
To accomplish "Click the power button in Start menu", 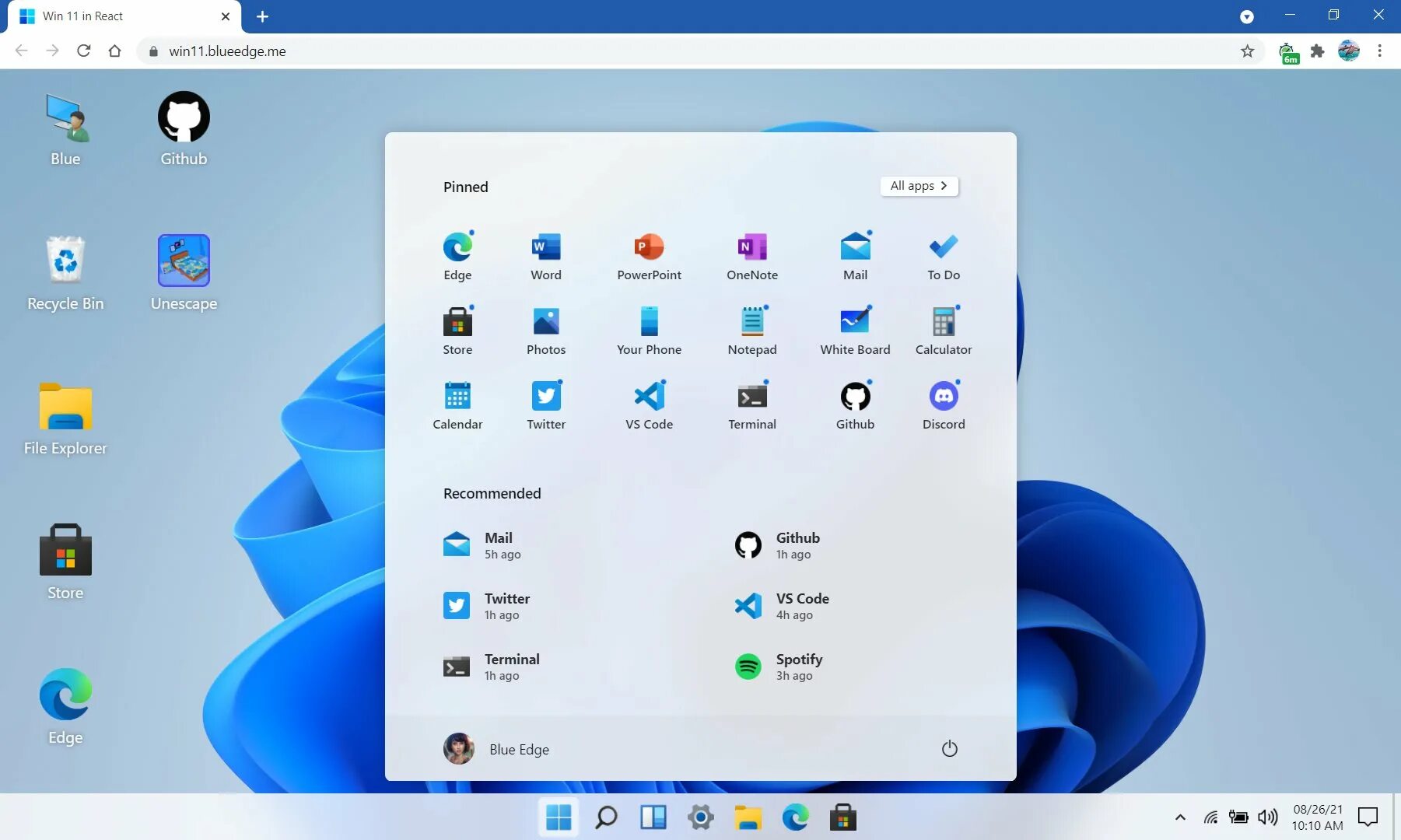I will pos(949,749).
